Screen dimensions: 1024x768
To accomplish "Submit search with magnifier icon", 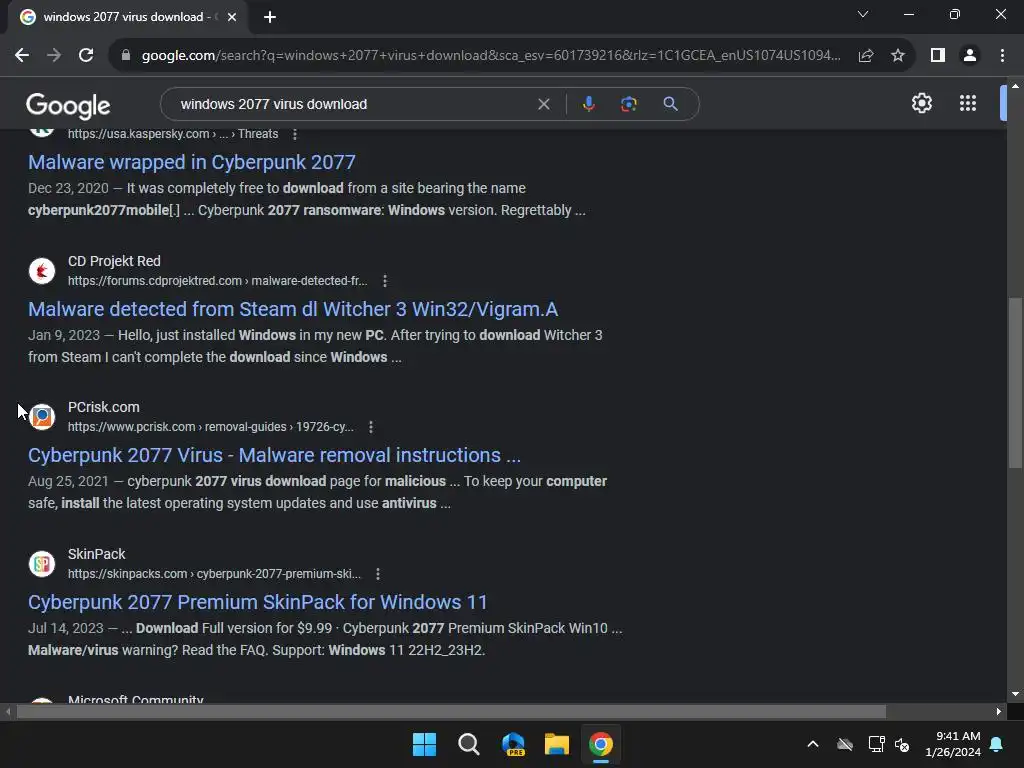I will 670,104.
